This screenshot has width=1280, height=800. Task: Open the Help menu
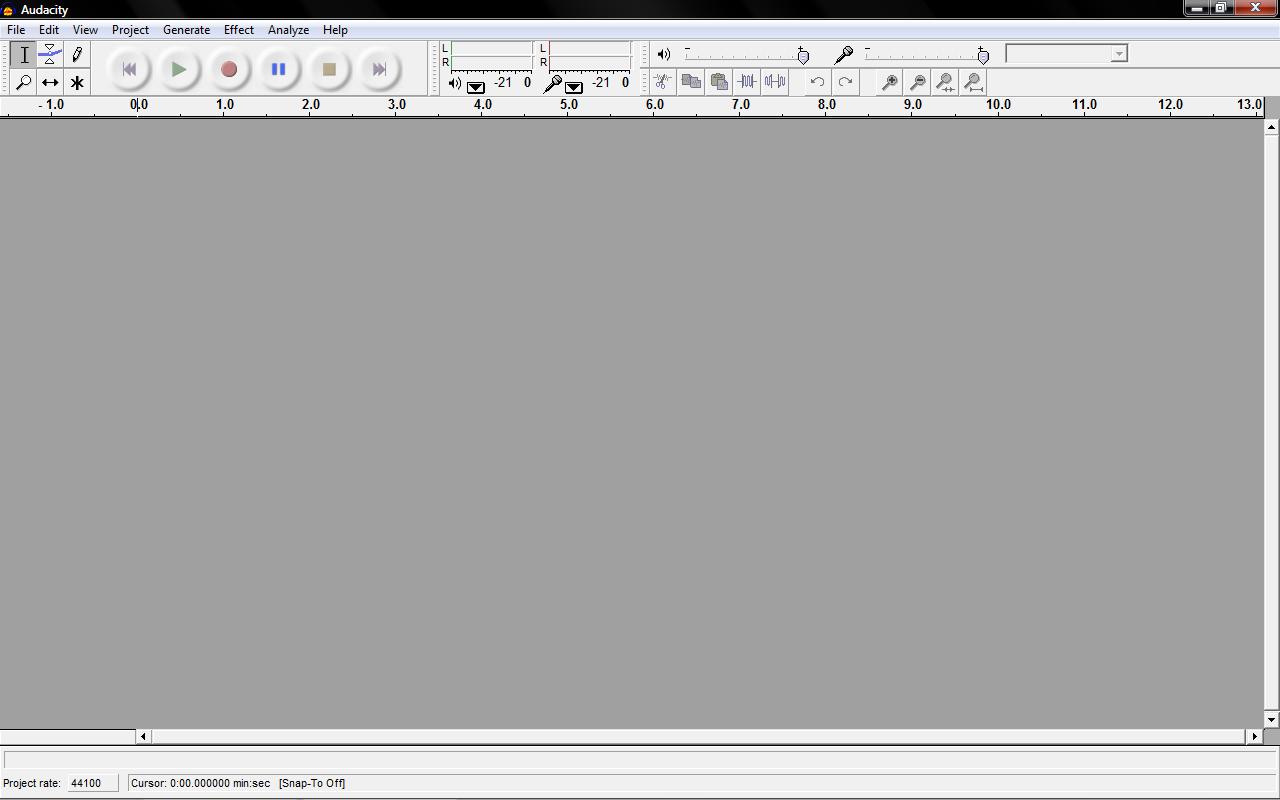335,30
